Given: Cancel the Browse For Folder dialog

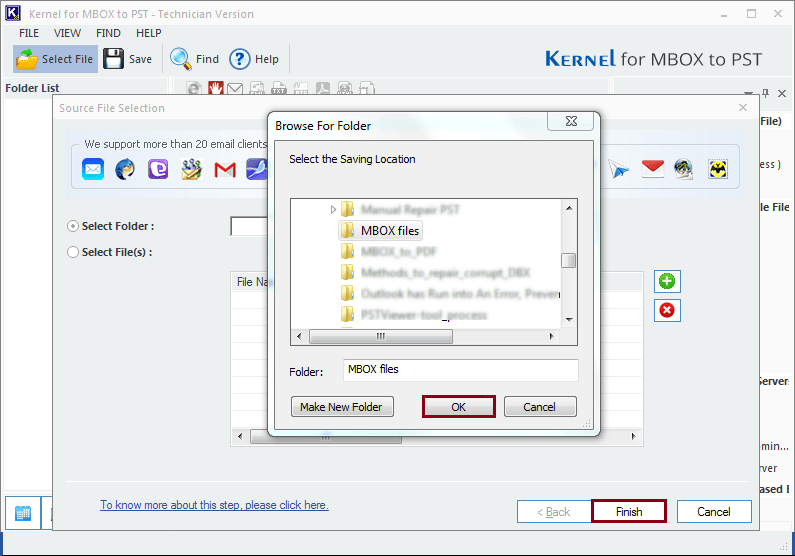Looking at the screenshot, I should coord(540,407).
